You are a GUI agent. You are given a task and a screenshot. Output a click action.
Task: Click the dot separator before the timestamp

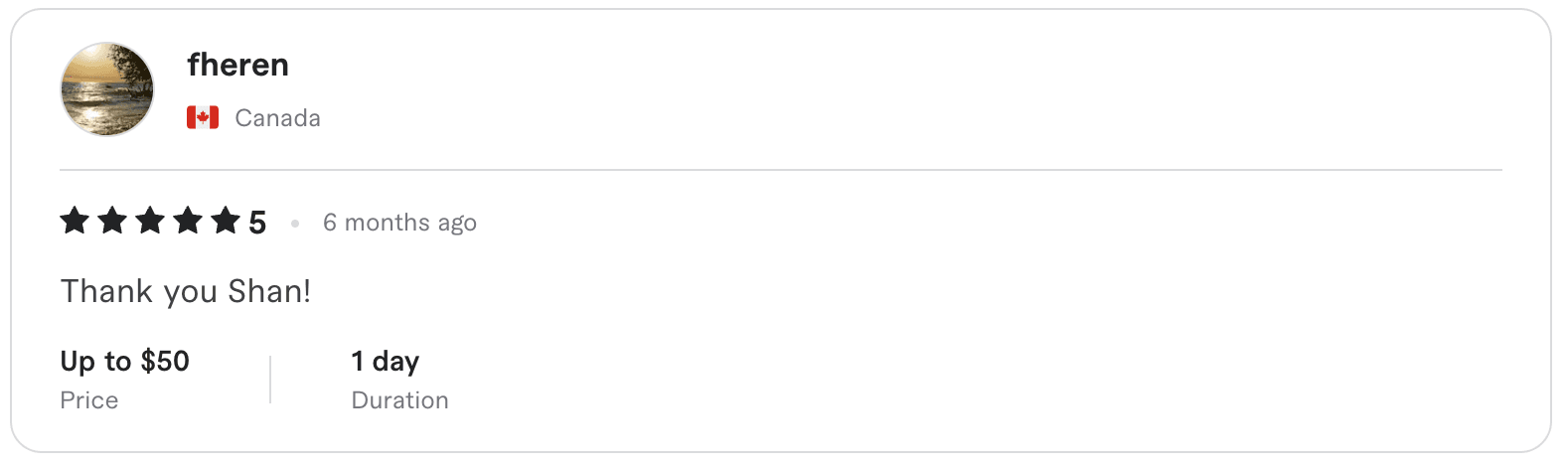tap(295, 224)
